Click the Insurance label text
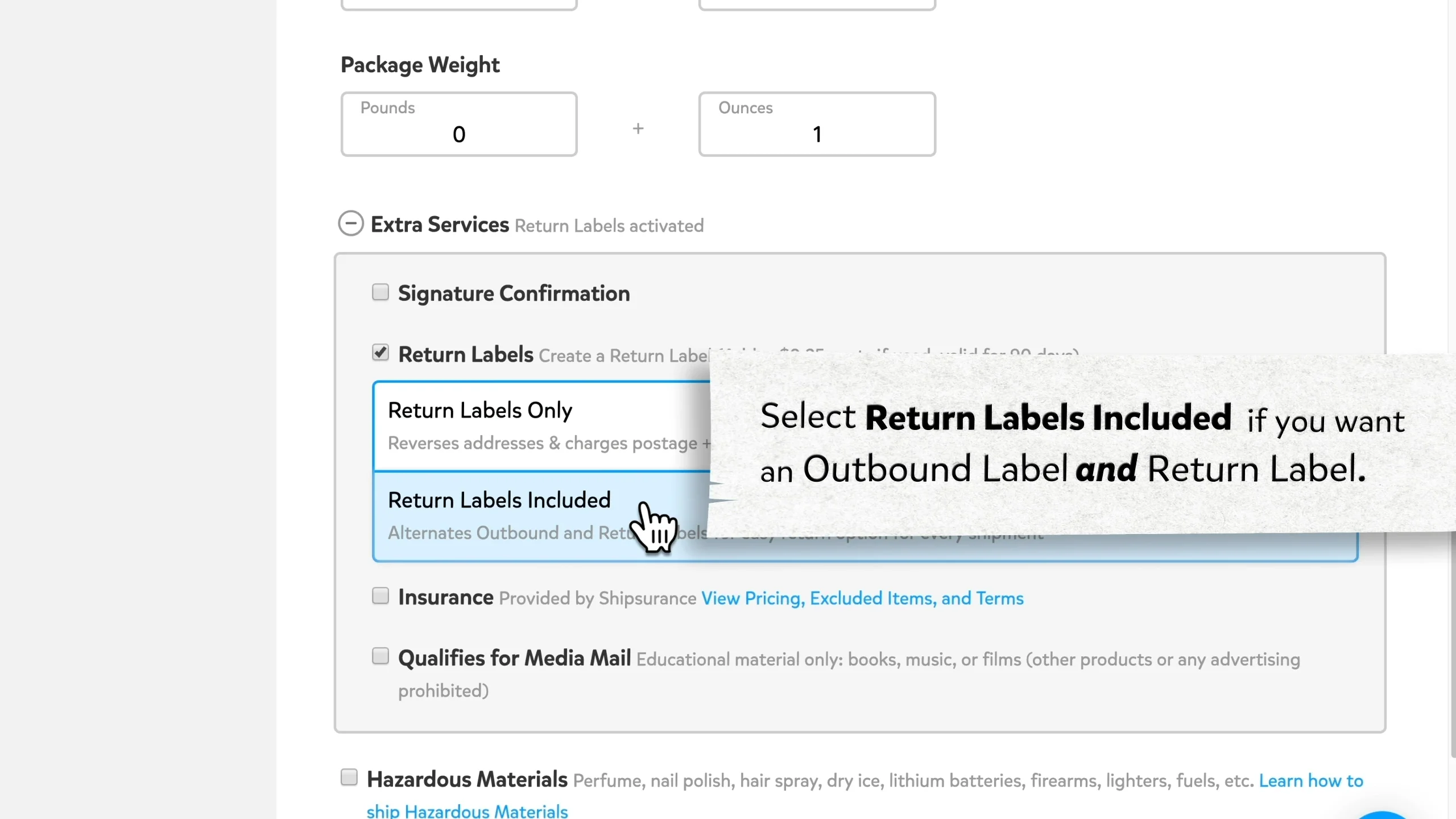This screenshot has width=1456, height=819. pyautogui.click(x=445, y=597)
